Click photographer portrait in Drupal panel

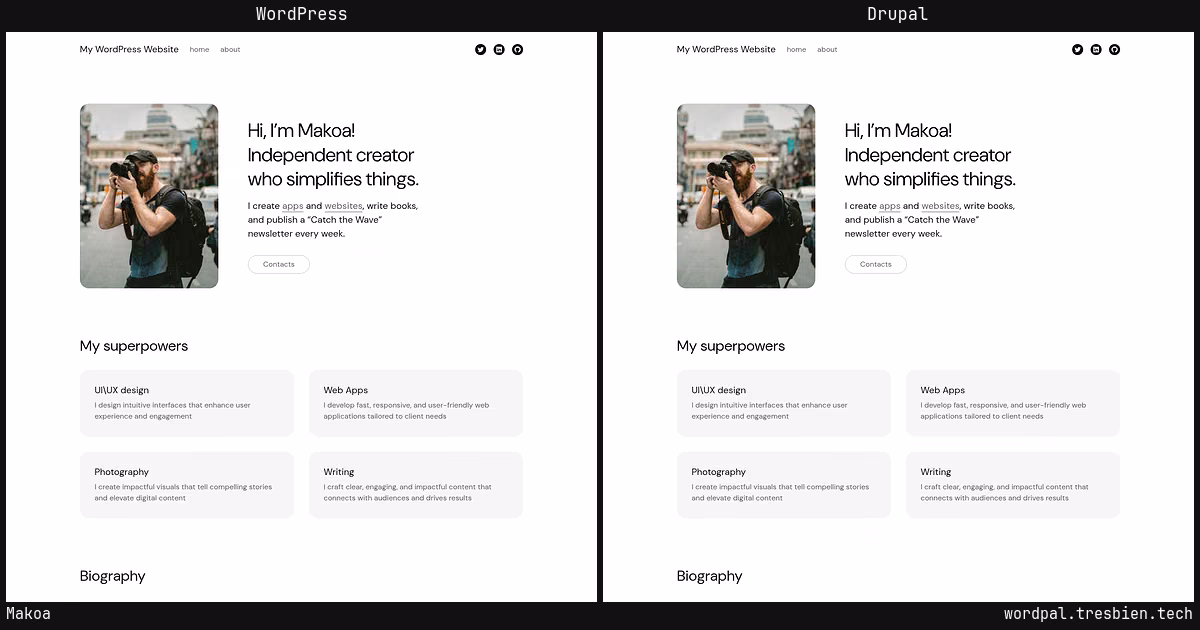(746, 196)
